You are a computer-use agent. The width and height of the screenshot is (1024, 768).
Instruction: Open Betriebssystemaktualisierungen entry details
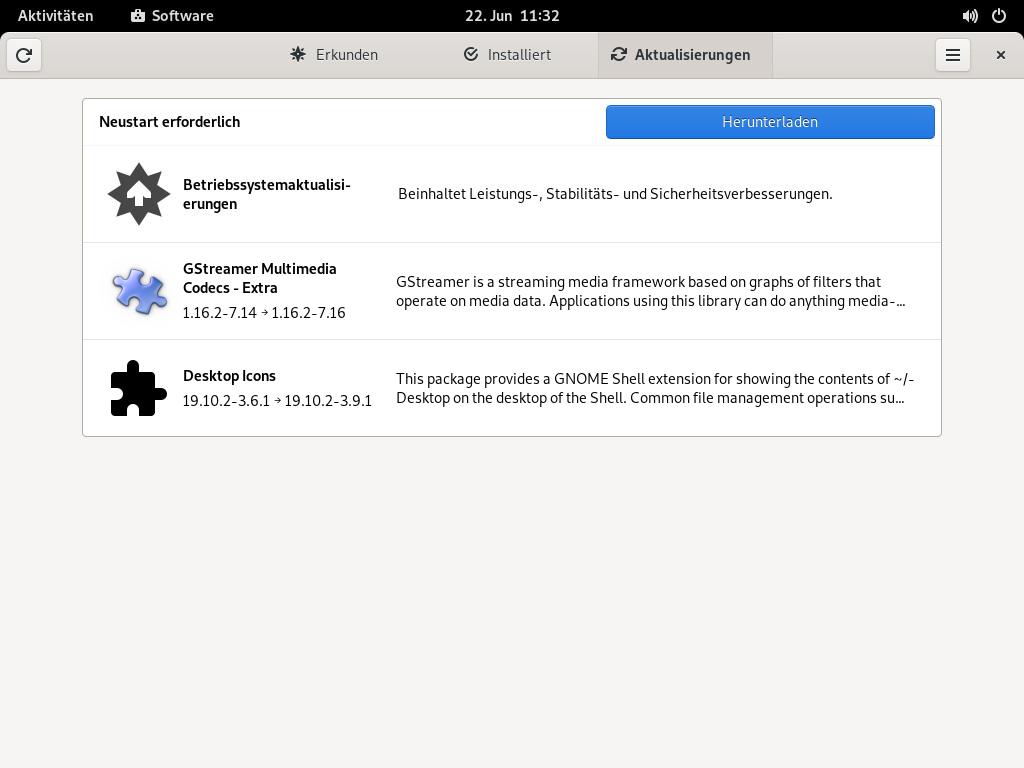tap(512, 194)
